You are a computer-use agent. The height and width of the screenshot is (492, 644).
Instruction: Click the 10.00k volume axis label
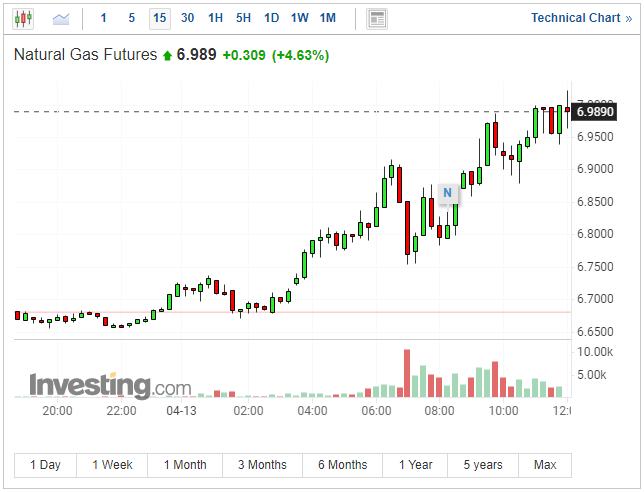tap(595, 352)
